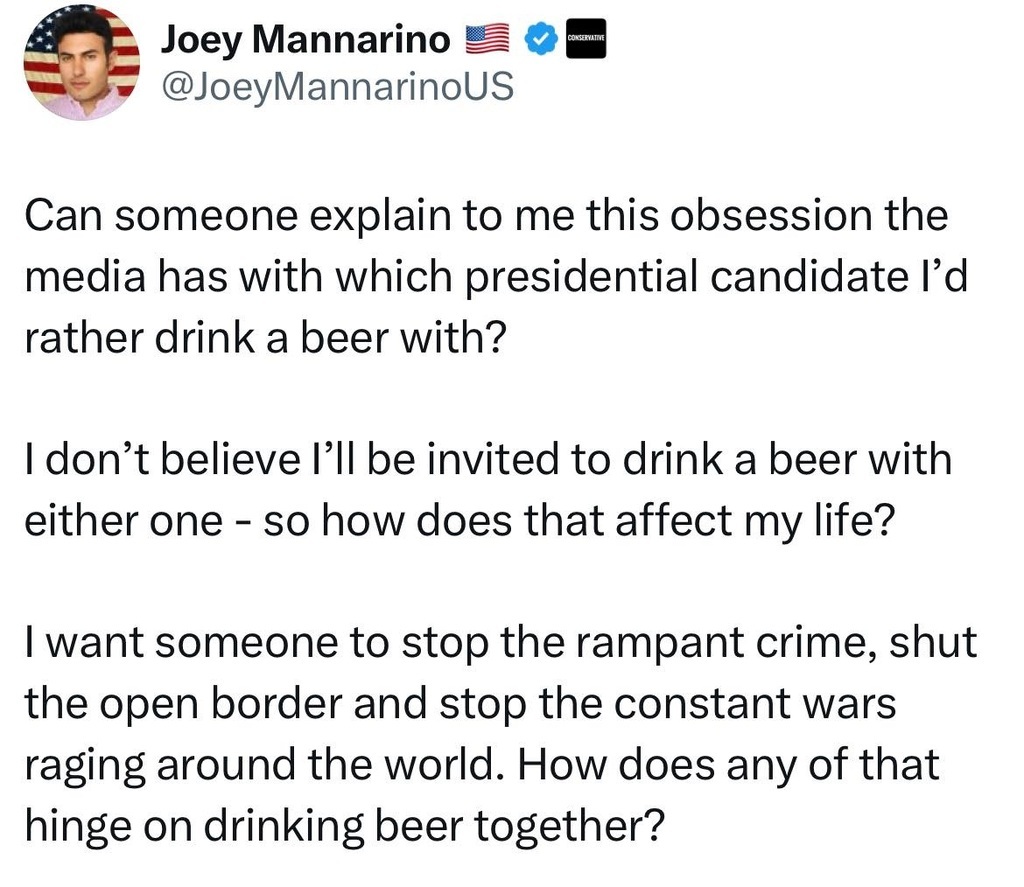Click the words "constant wars" in the tweet
Viewport: 1024px width, 887px height.
tap(755, 705)
